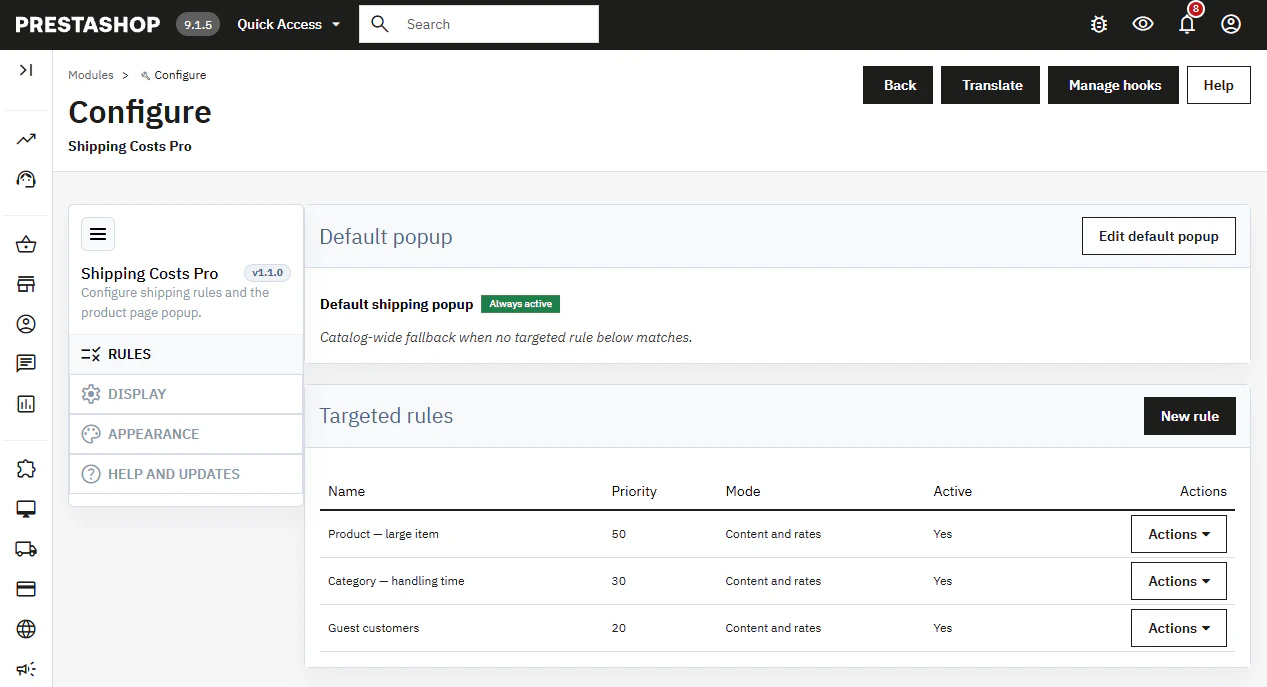Open notifications with the bell icon

(x=1187, y=24)
